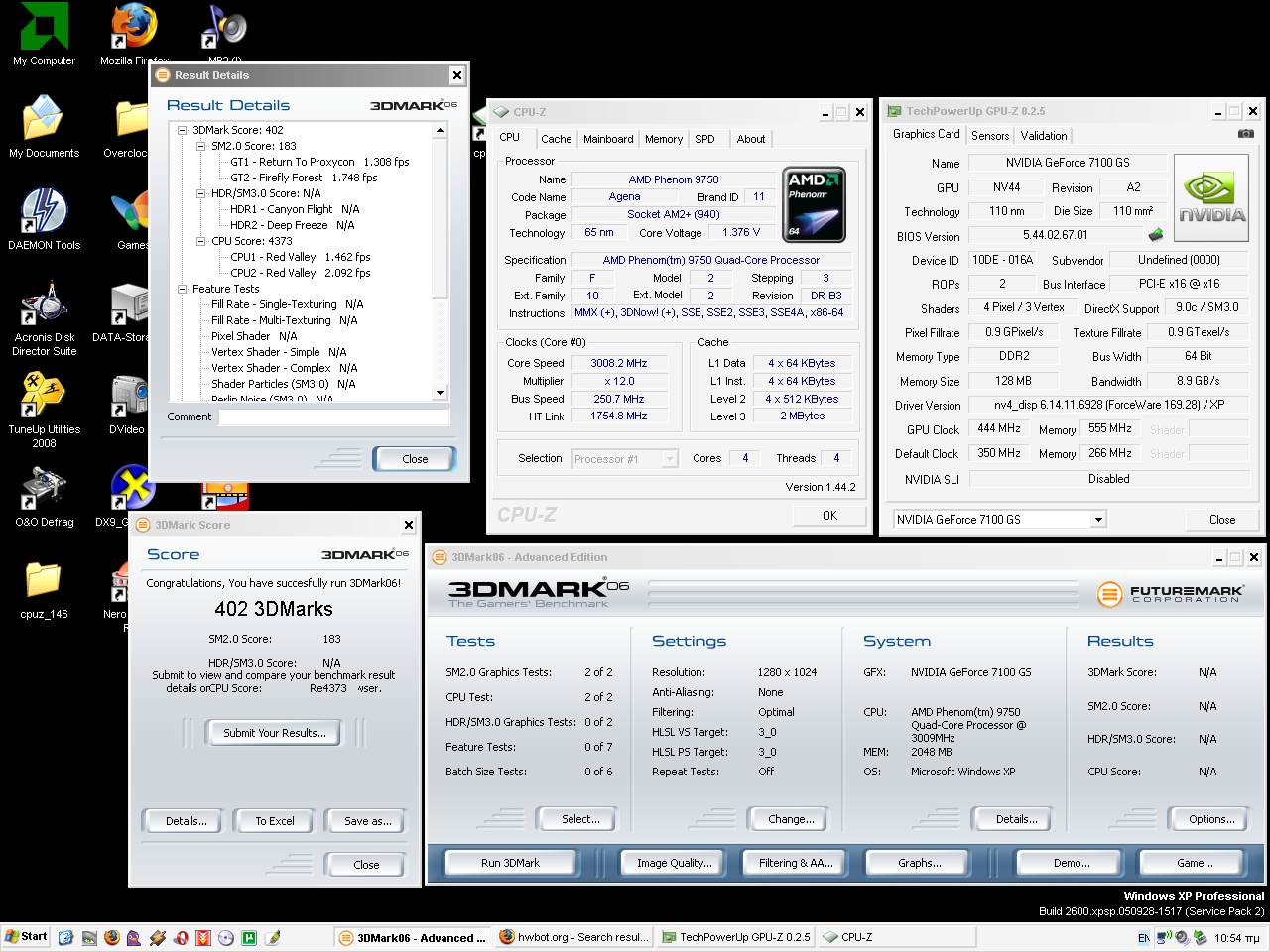Open the Memory tab in CPU-Z

tap(664, 139)
